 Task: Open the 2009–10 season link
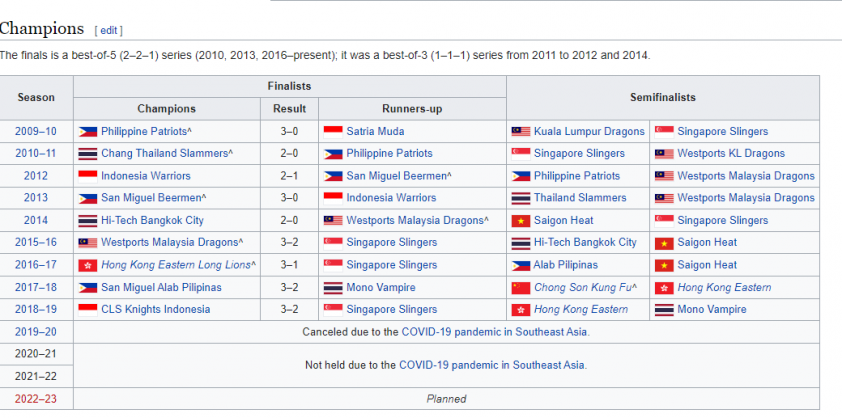(35, 132)
